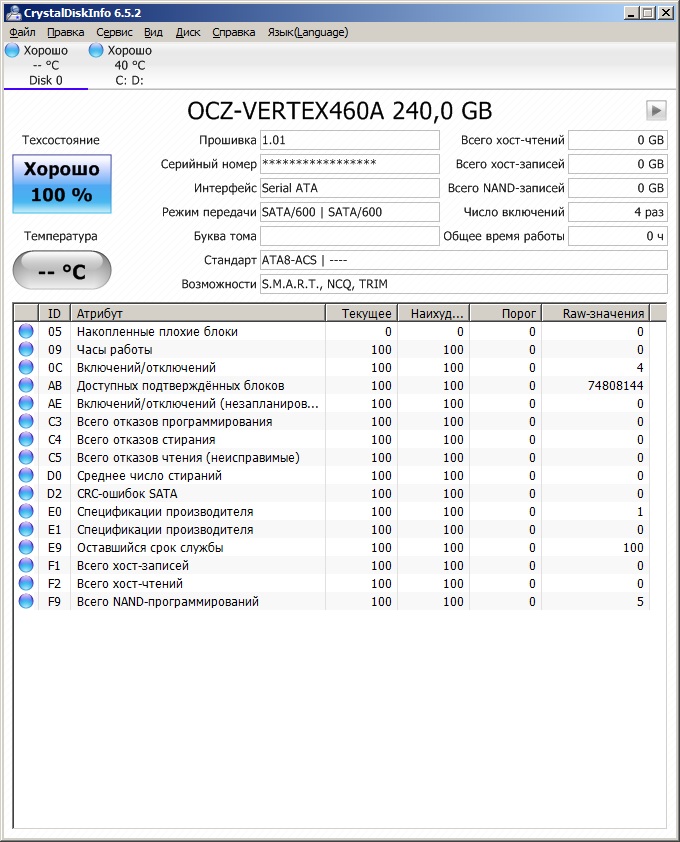The height and width of the screenshot is (842, 680).
Task: Click the Прошивка field showing 1.01
Action: coord(350,140)
